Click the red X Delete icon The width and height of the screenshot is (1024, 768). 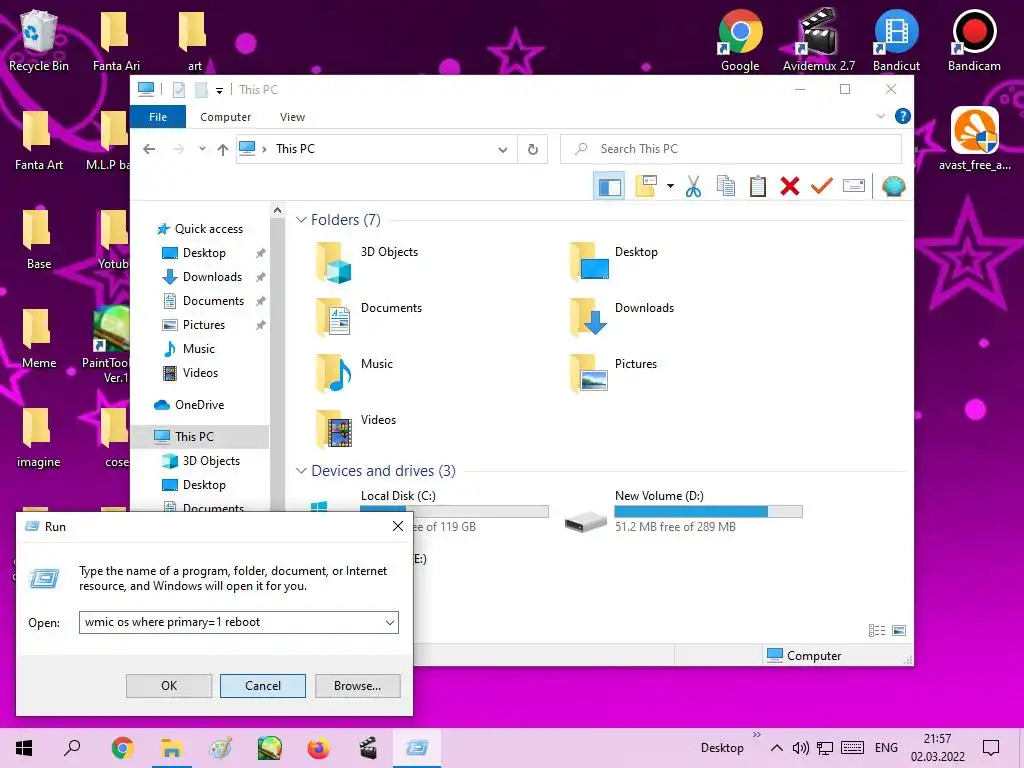pyautogui.click(x=790, y=187)
